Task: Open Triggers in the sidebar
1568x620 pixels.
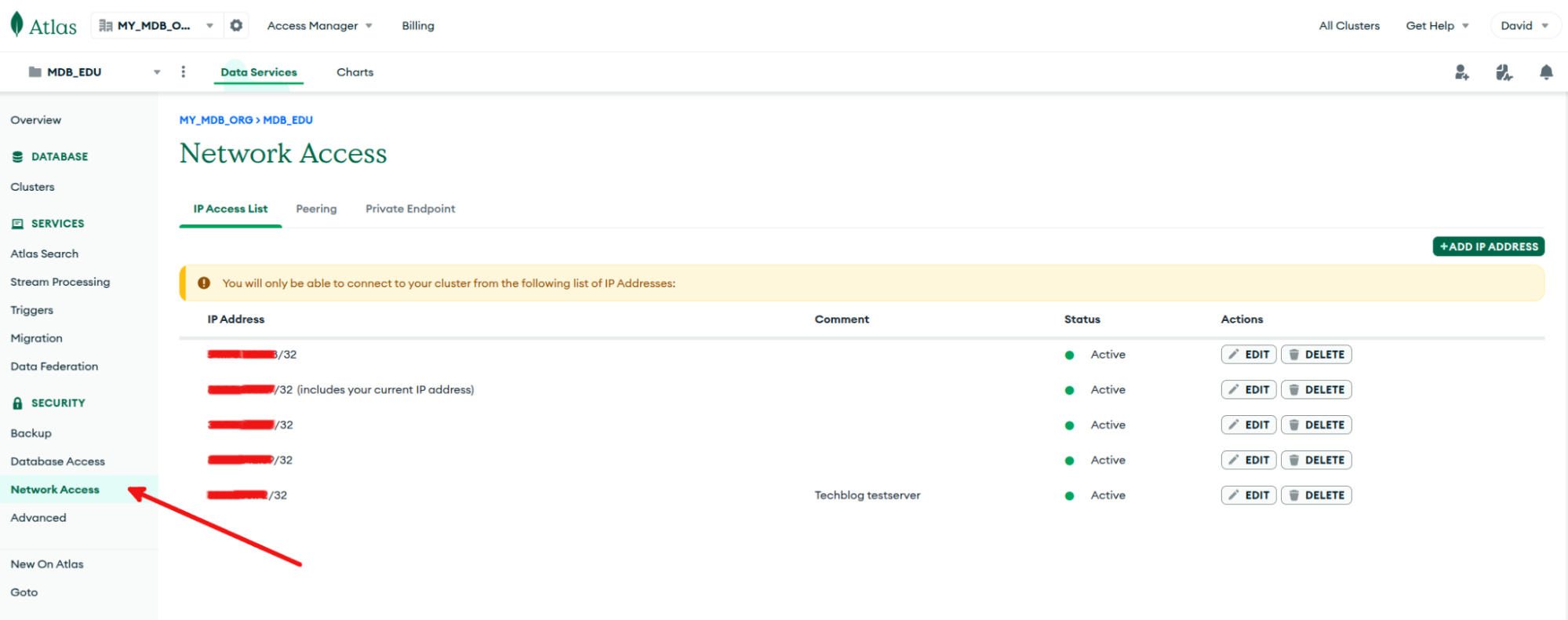Action: 32,310
